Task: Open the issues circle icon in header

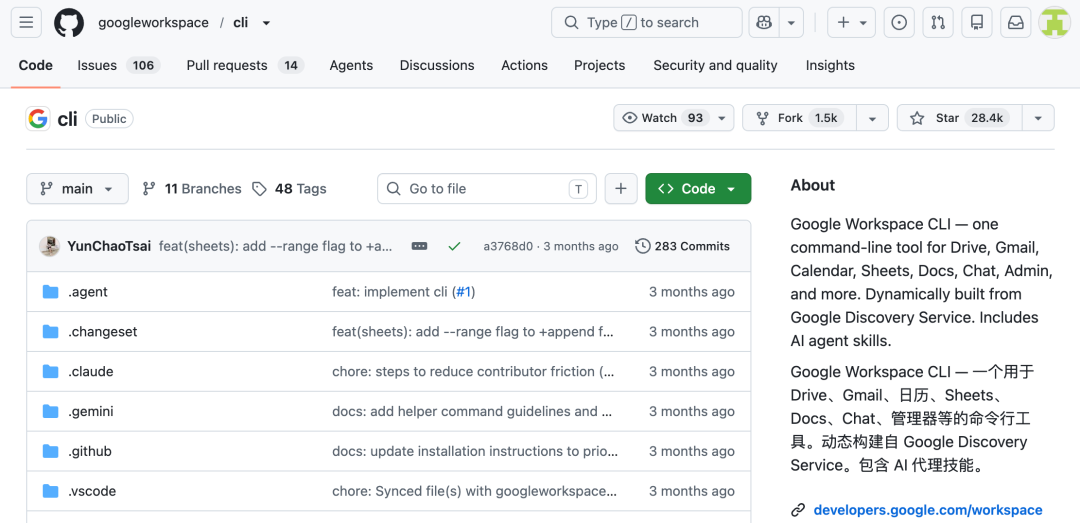Action: click(x=899, y=23)
